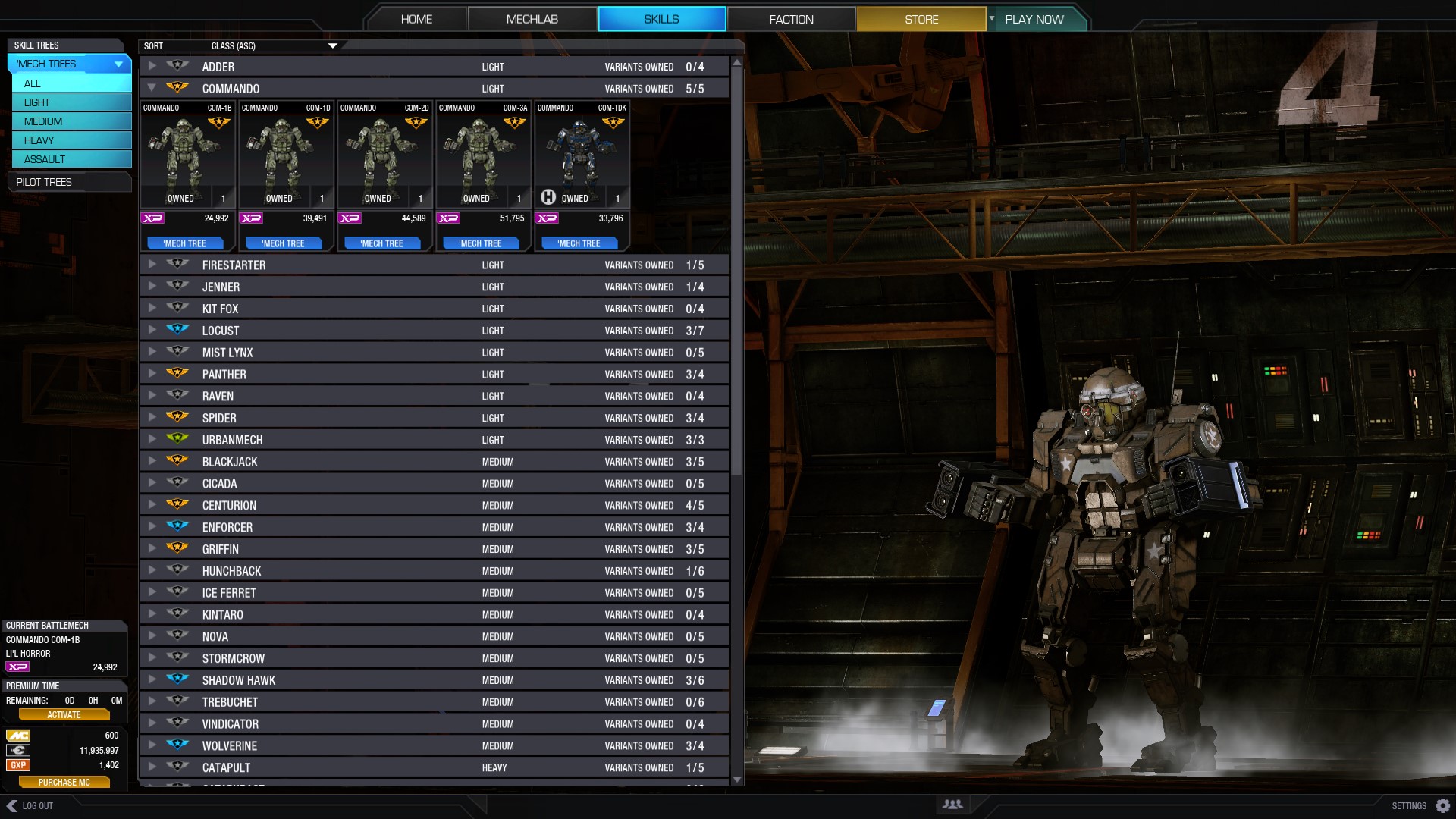Image resolution: width=1456 pixels, height=819 pixels.
Task: Open 'Mech Tree for COM-TDK
Action: (579, 243)
